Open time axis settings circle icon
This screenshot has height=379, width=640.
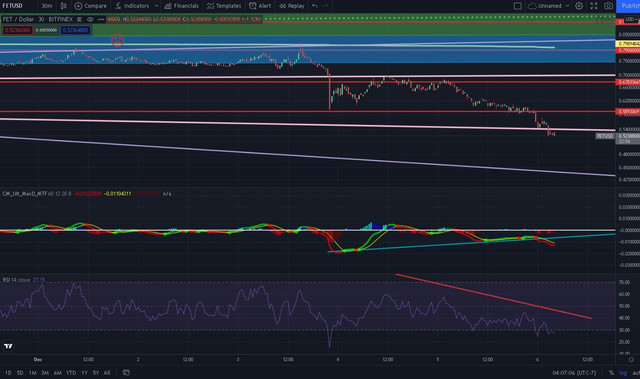631,359
